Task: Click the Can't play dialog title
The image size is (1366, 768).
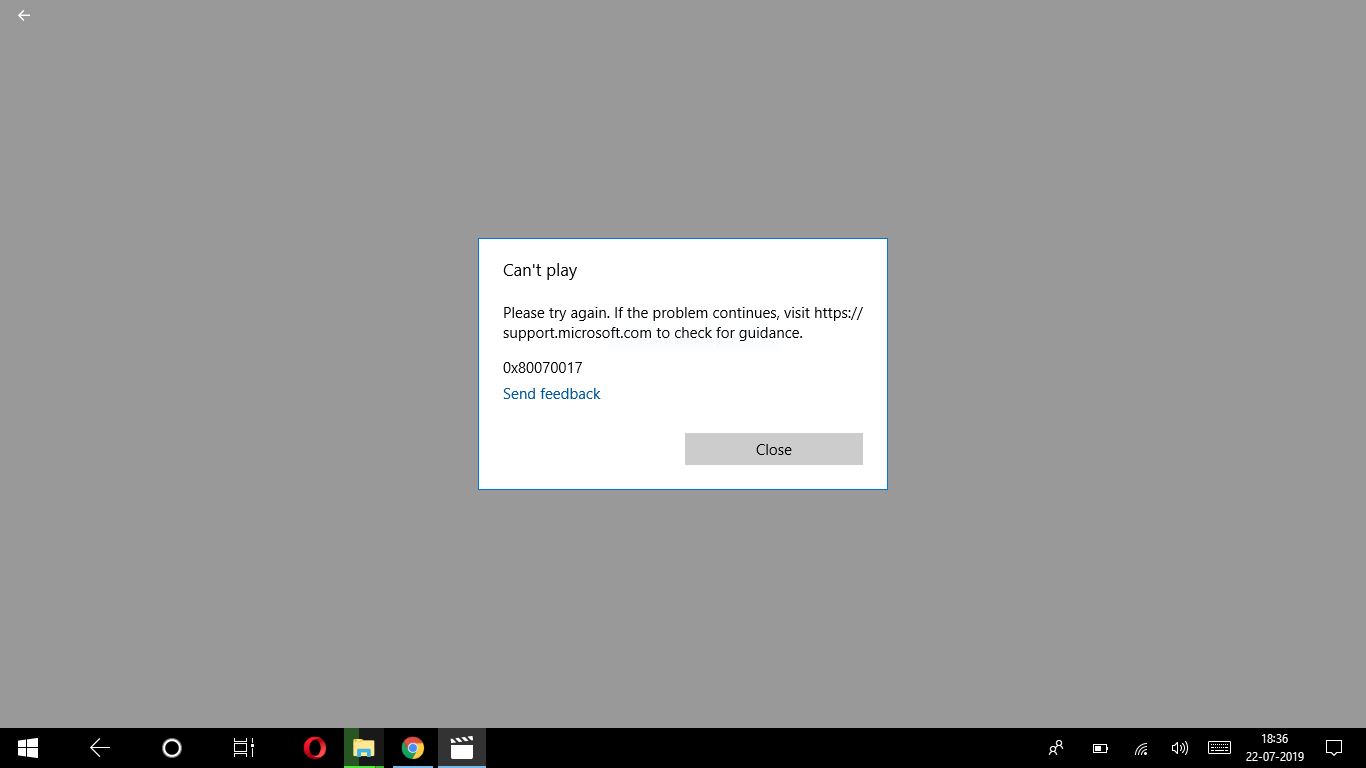Action: coord(540,270)
